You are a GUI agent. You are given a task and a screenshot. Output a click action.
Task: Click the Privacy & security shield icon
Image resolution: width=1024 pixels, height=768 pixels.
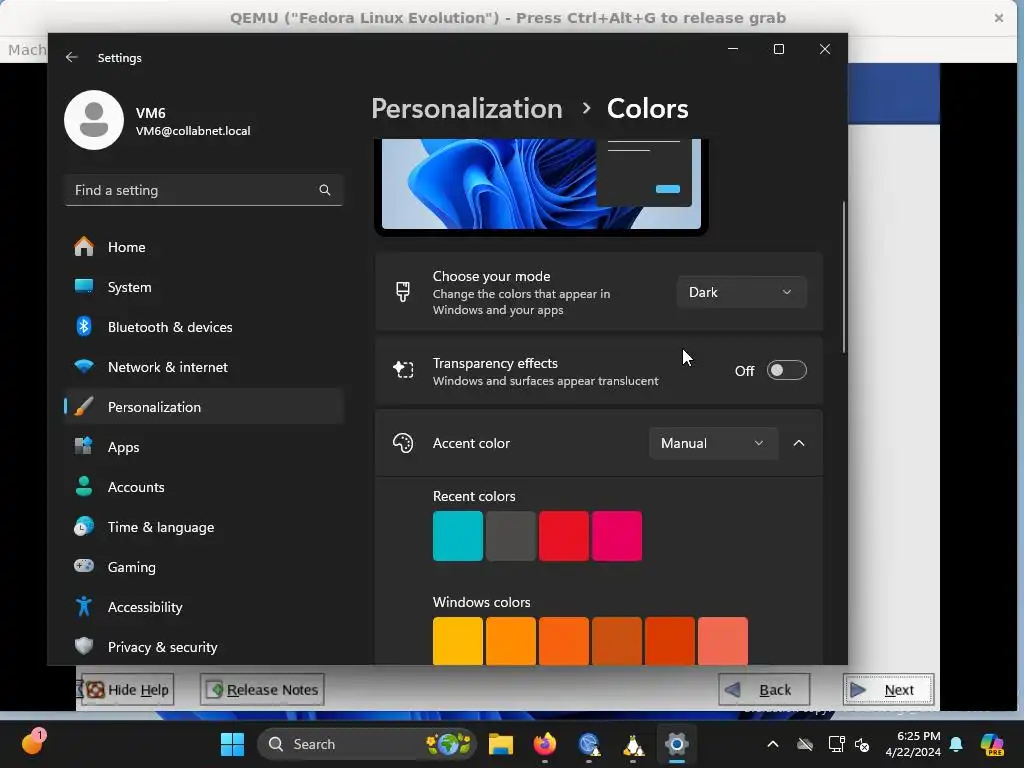[x=84, y=647]
